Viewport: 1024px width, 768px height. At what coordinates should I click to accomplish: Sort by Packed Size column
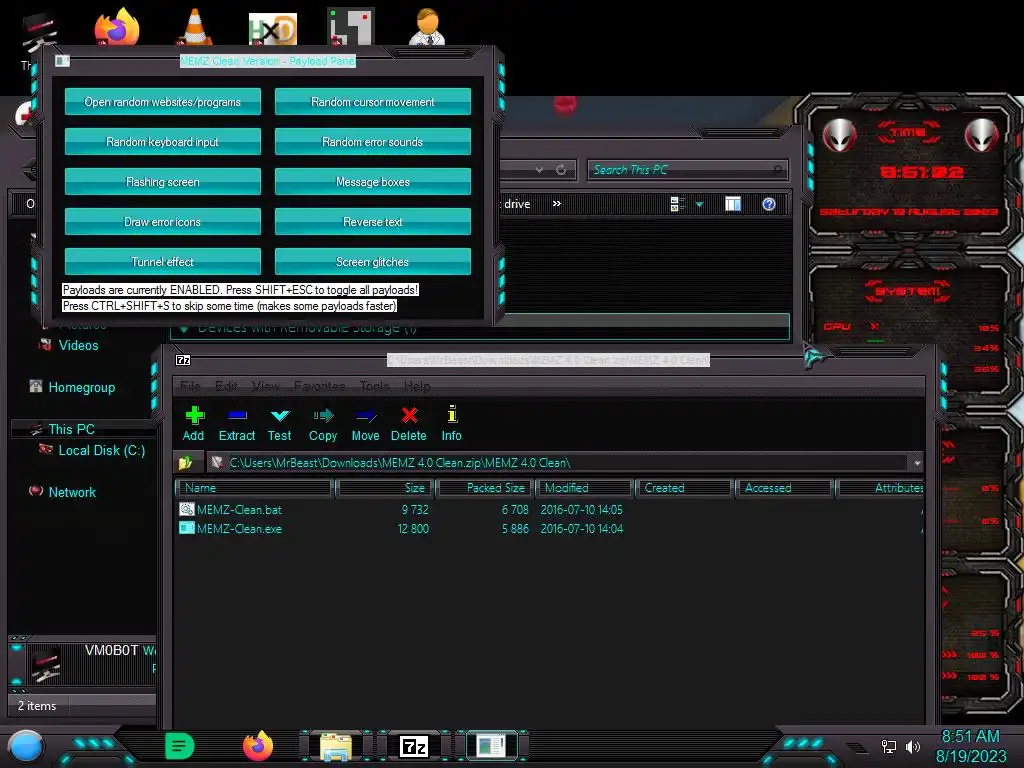tap(485, 488)
